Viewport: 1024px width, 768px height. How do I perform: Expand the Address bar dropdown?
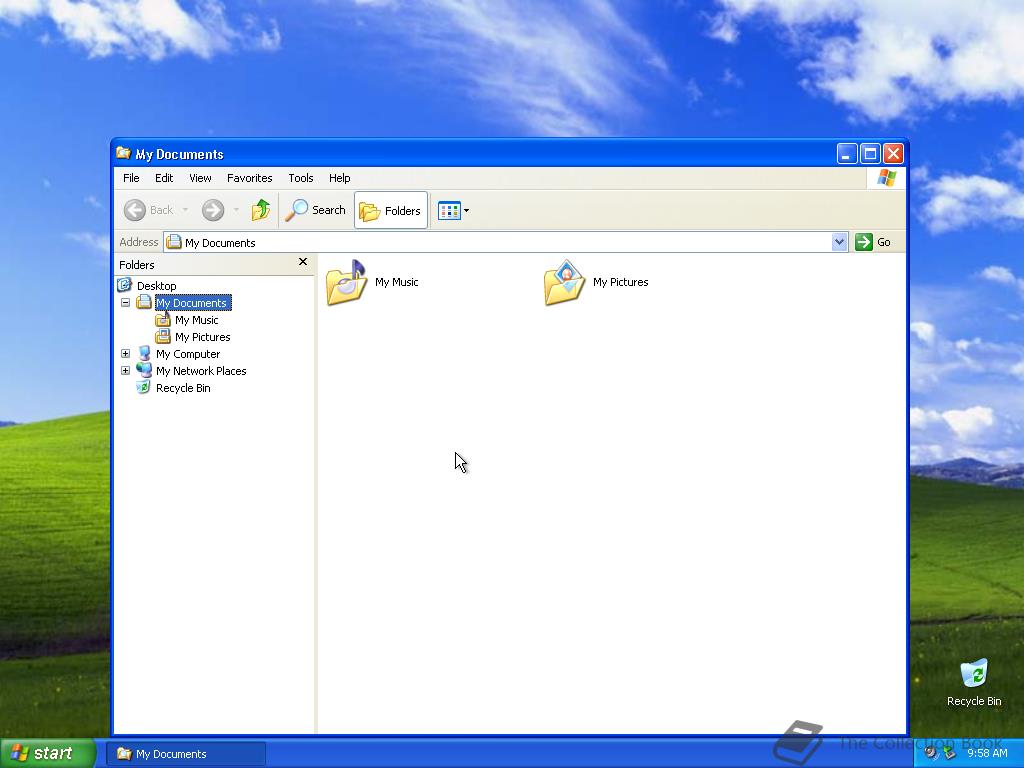pos(840,242)
